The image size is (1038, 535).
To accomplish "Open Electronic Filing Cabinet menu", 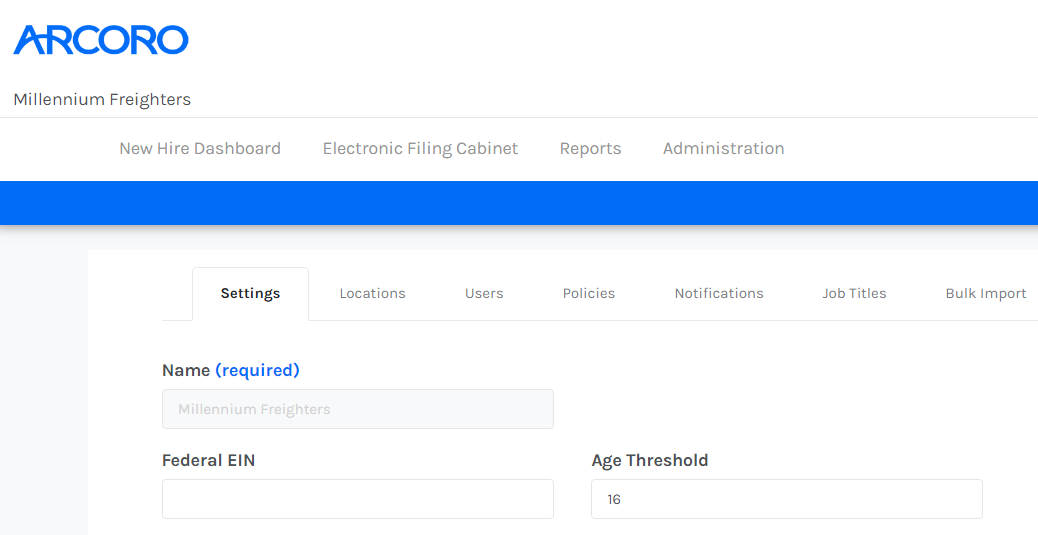I will 420,148.
